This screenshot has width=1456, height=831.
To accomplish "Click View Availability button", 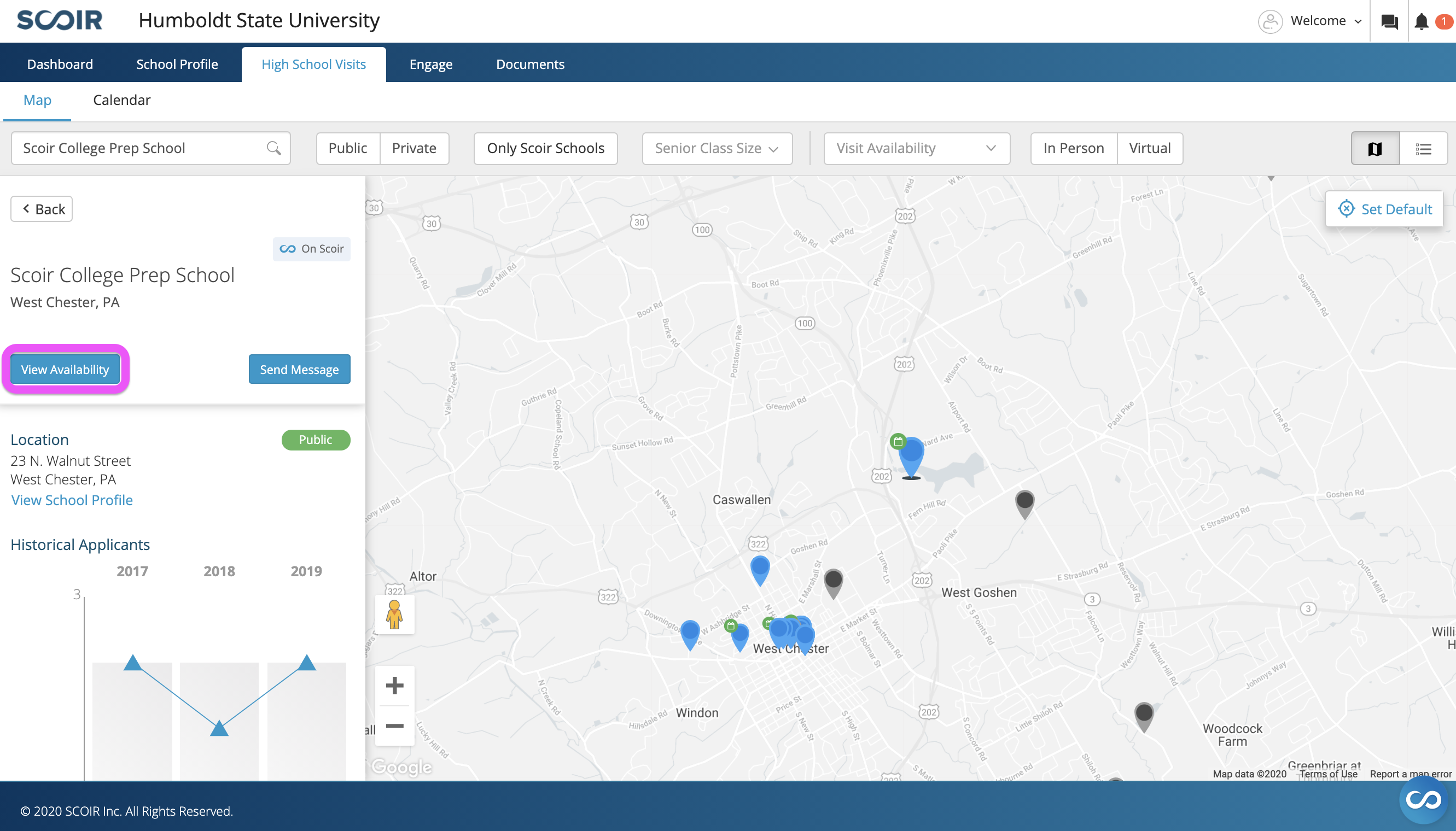I will 65,369.
